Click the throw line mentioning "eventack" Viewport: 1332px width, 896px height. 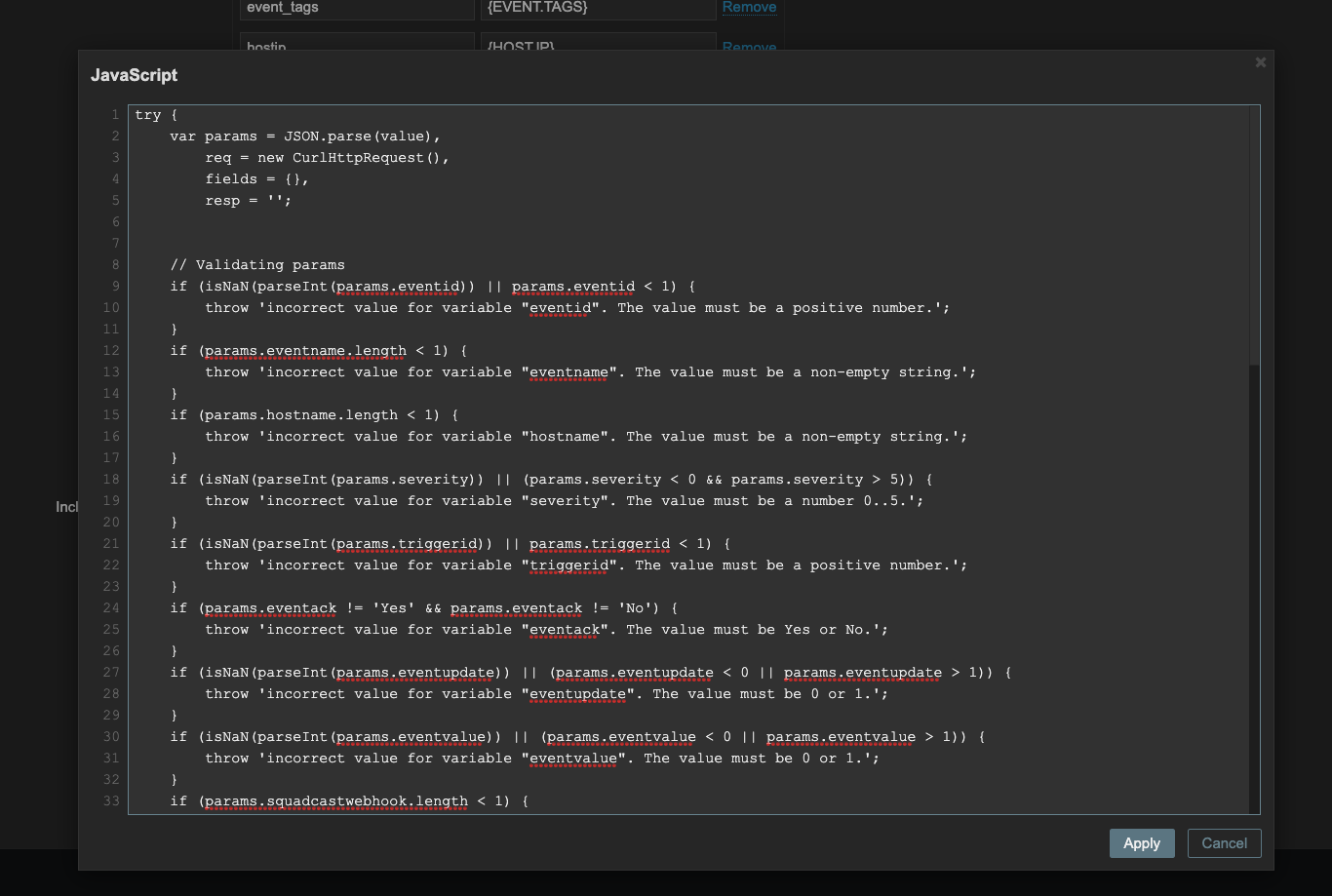coord(546,630)
